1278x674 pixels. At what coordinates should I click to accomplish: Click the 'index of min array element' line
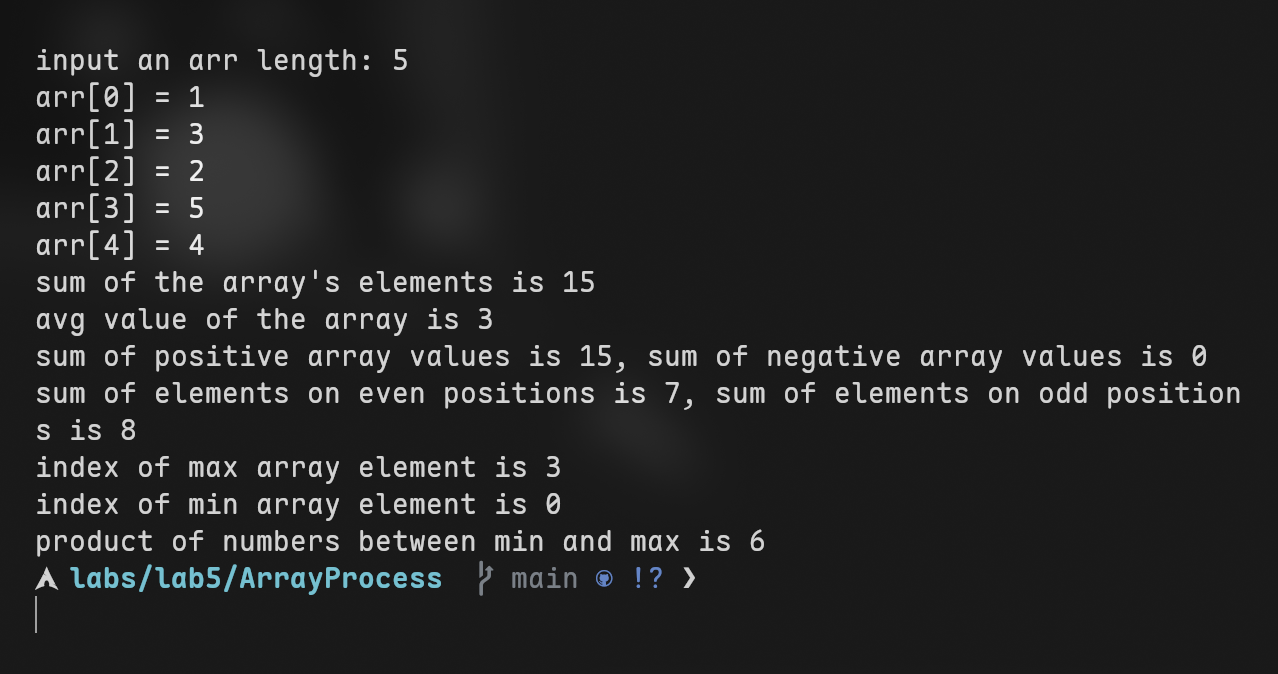coord(298,505)
